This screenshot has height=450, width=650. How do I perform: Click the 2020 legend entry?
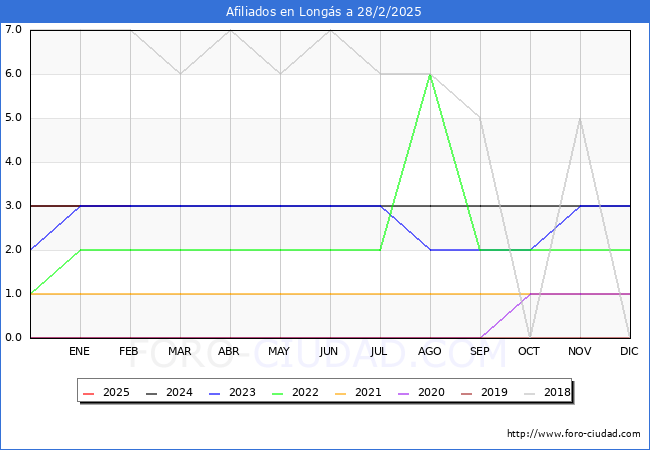tap(421, 392)
